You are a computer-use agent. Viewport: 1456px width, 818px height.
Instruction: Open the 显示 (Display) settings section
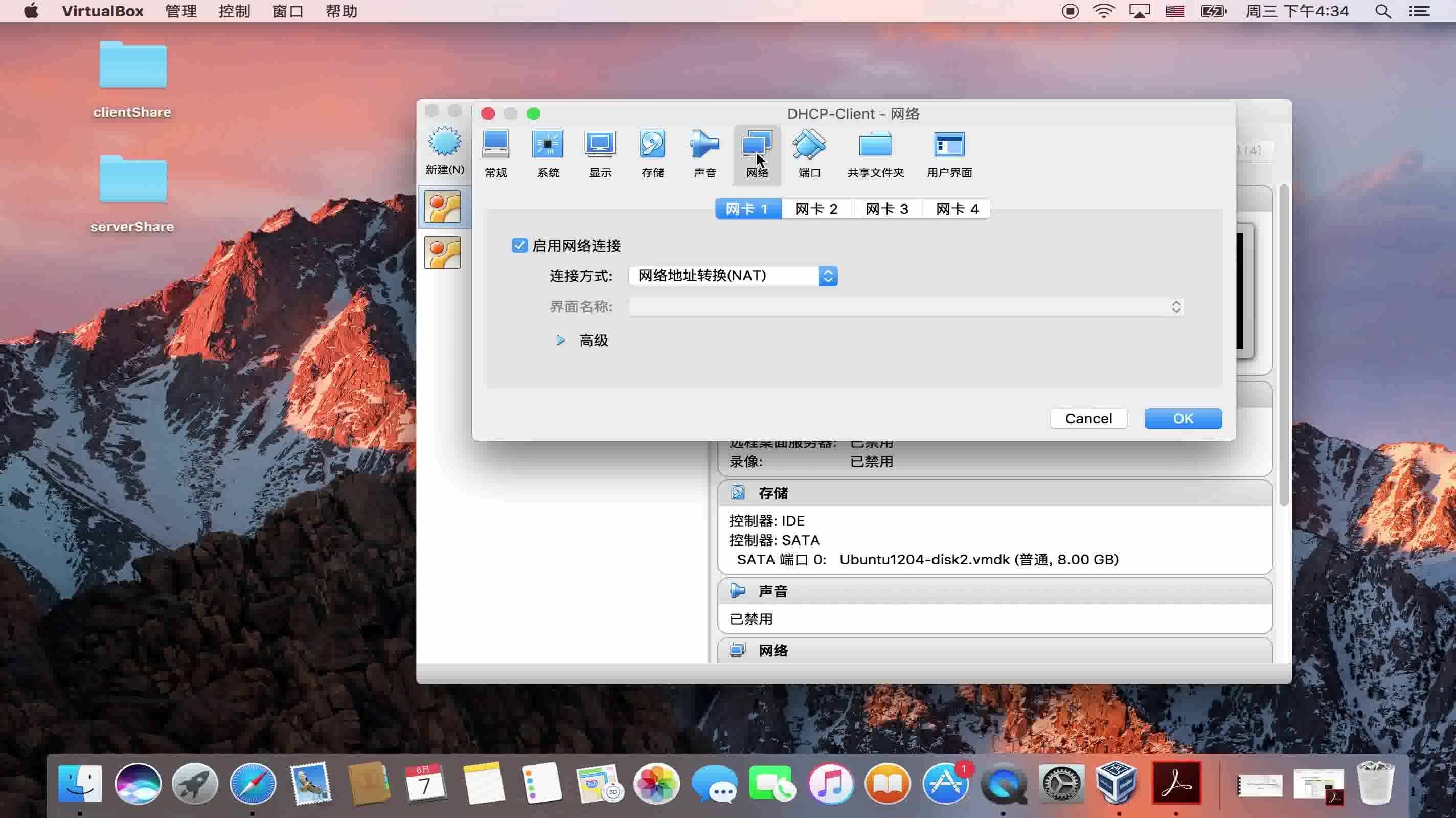[600, 154]
